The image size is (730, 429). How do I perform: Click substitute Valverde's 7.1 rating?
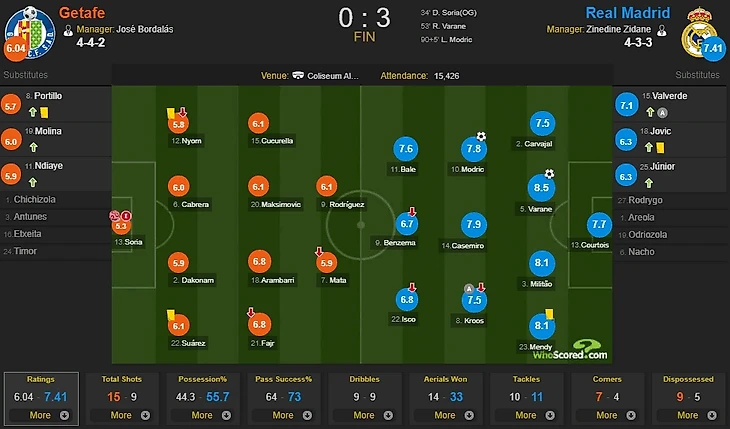(x=627, y=104)
